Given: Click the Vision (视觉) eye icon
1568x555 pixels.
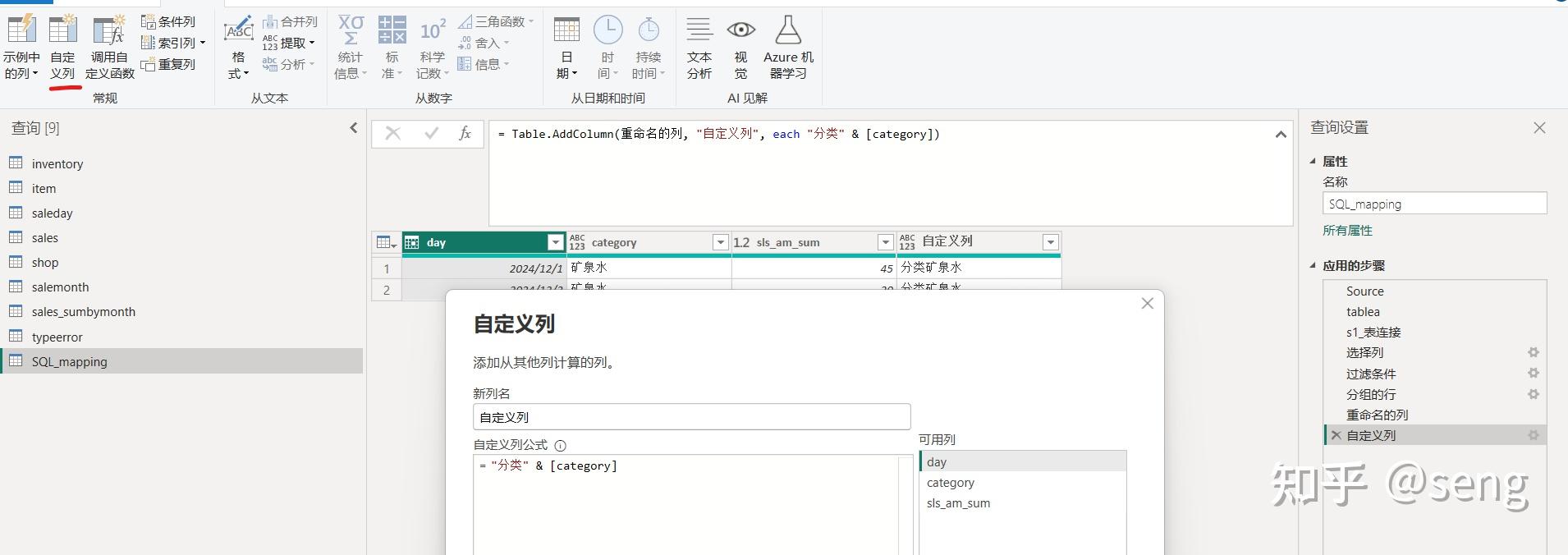Looking at the screenshot, I should tap(740, 30).
